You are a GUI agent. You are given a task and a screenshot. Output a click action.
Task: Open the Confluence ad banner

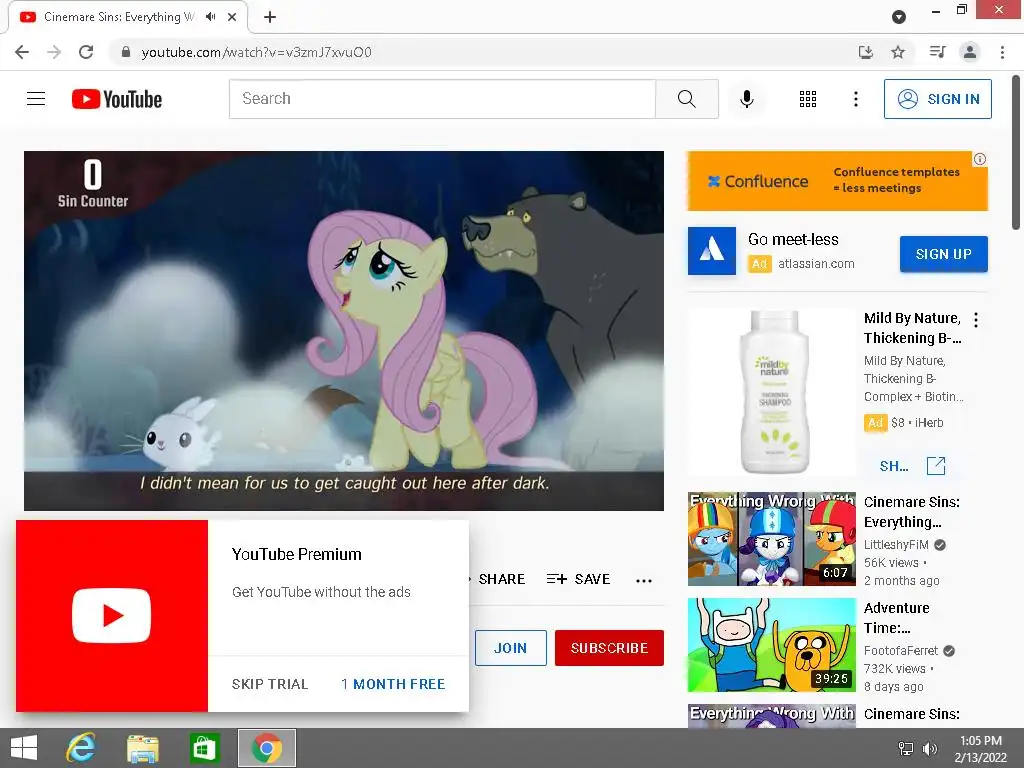click(837, 181)
